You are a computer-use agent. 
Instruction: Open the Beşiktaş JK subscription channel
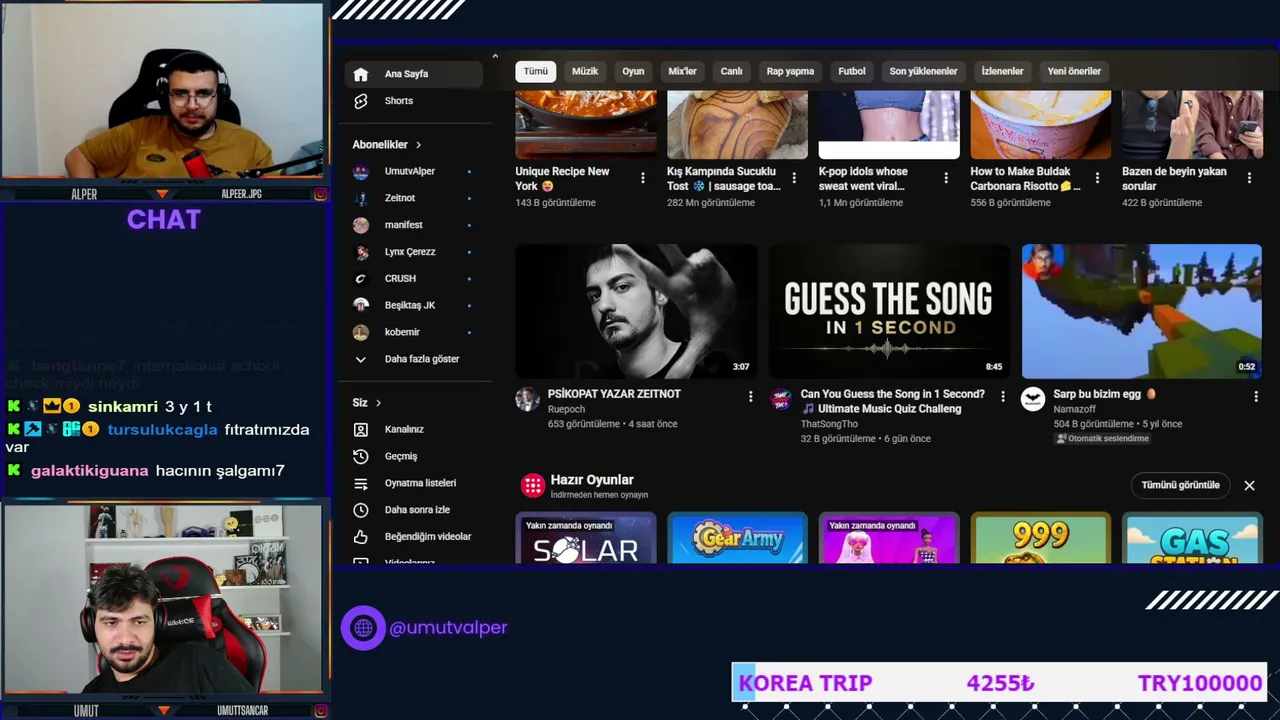tap(414, 305)
